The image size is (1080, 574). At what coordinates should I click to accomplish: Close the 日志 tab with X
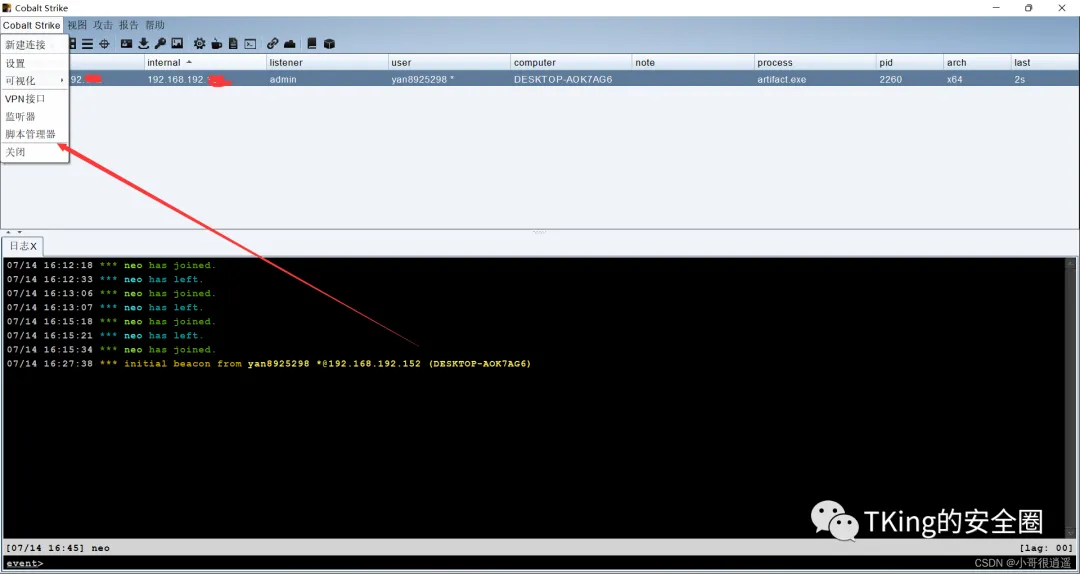click(x=33, y=247)
